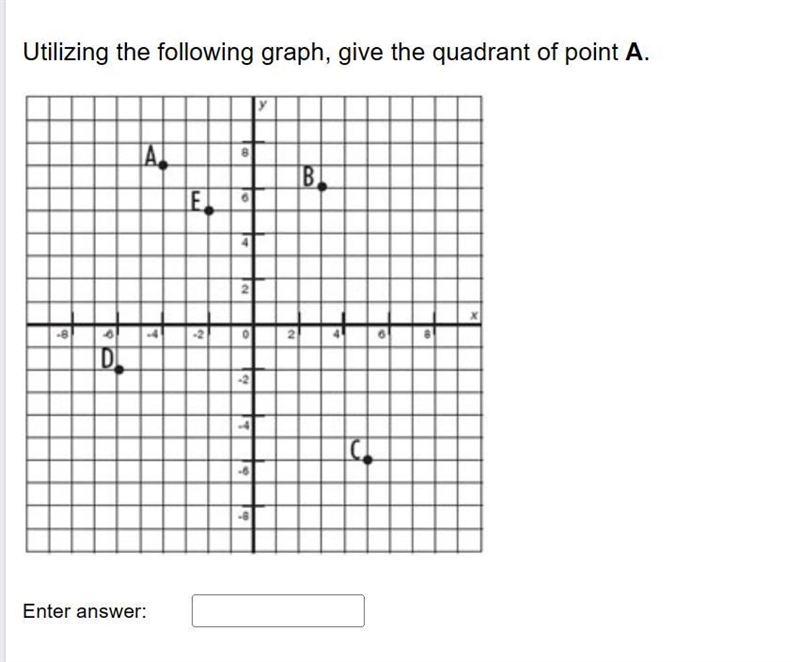Click the Enter answer label text
Screen dimensions: 800x662
(85, 611)
